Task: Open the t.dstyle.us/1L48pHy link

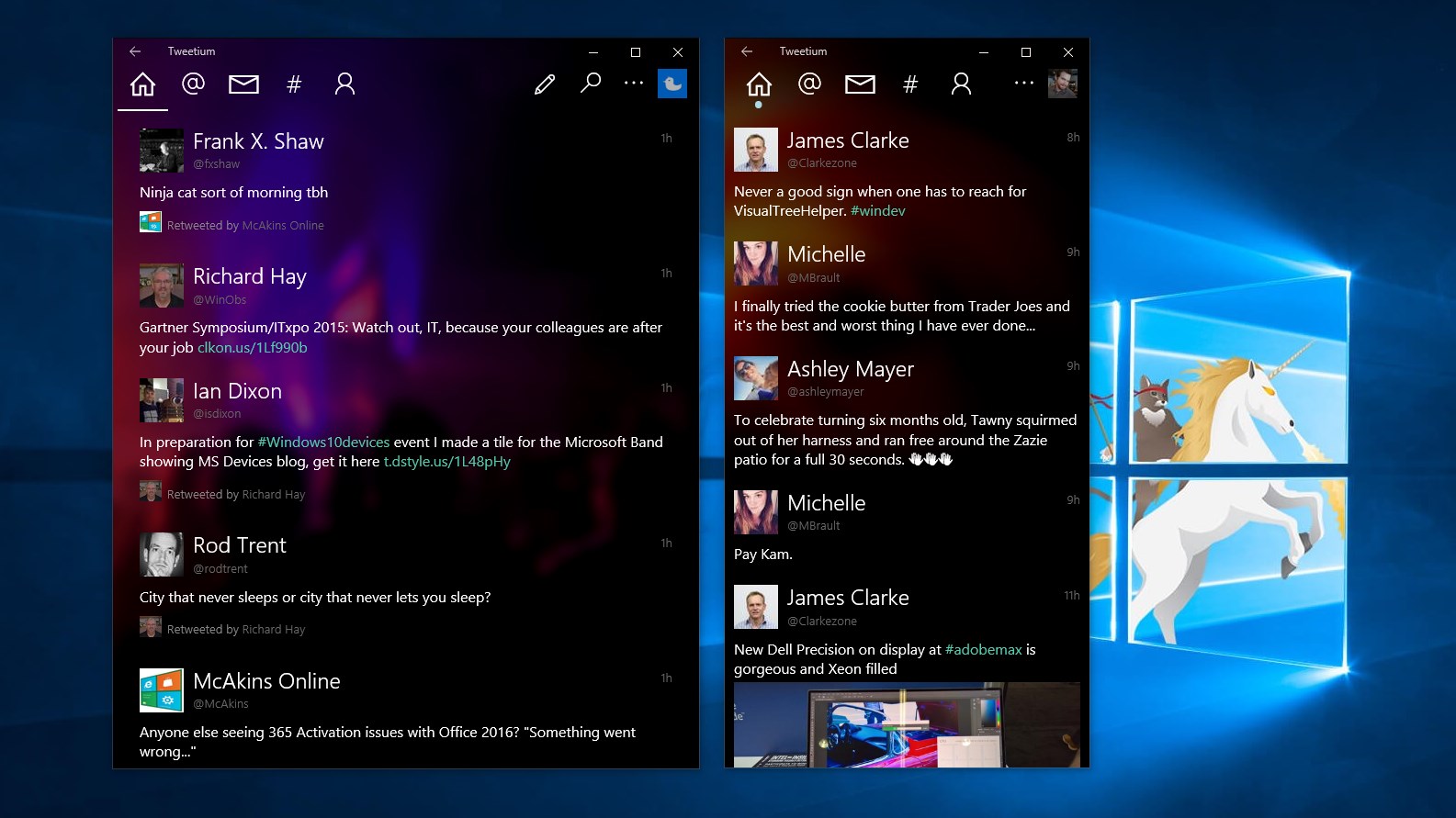Action: tap(446, 462)
